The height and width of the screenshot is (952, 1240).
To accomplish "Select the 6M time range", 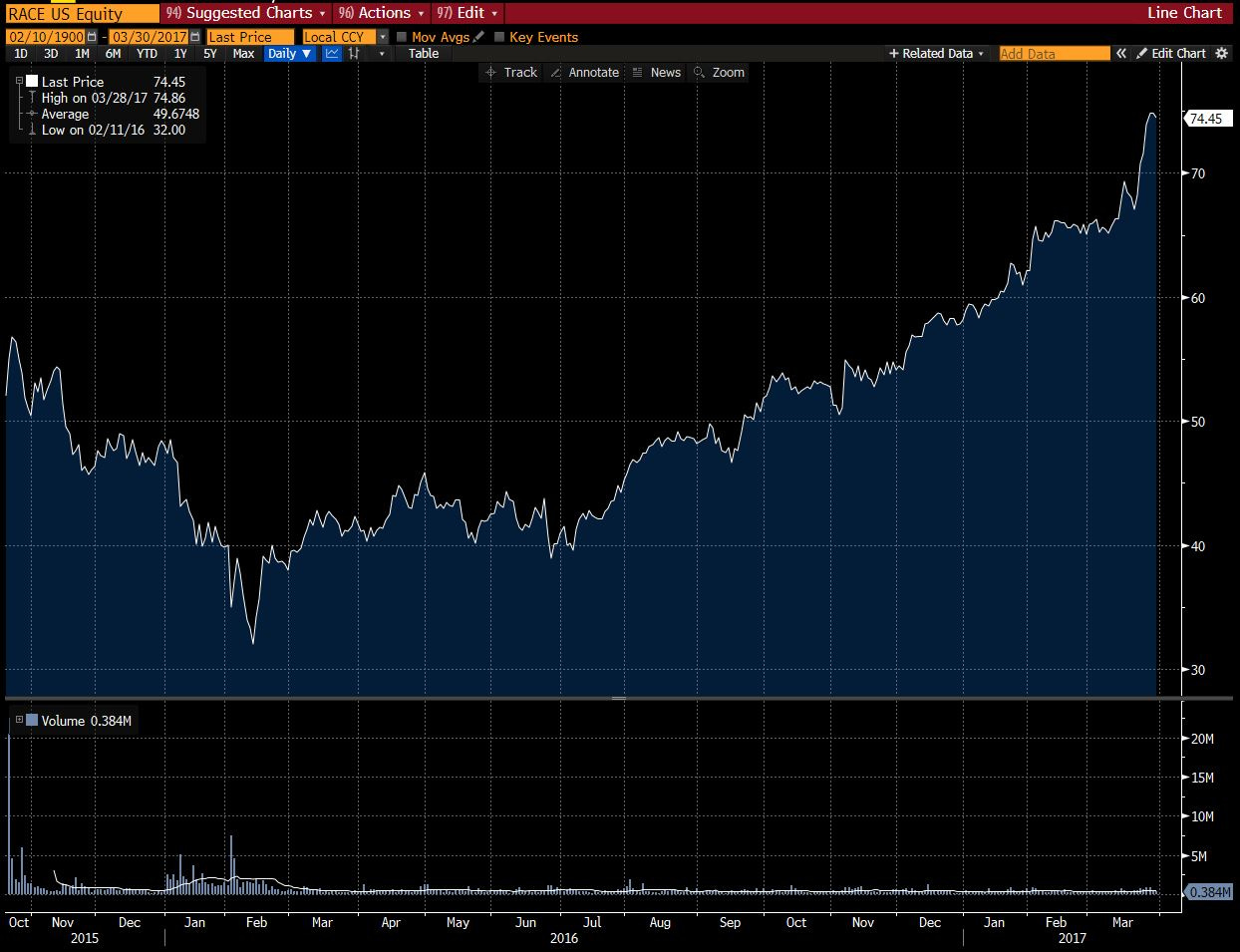I will coord(113,54).
